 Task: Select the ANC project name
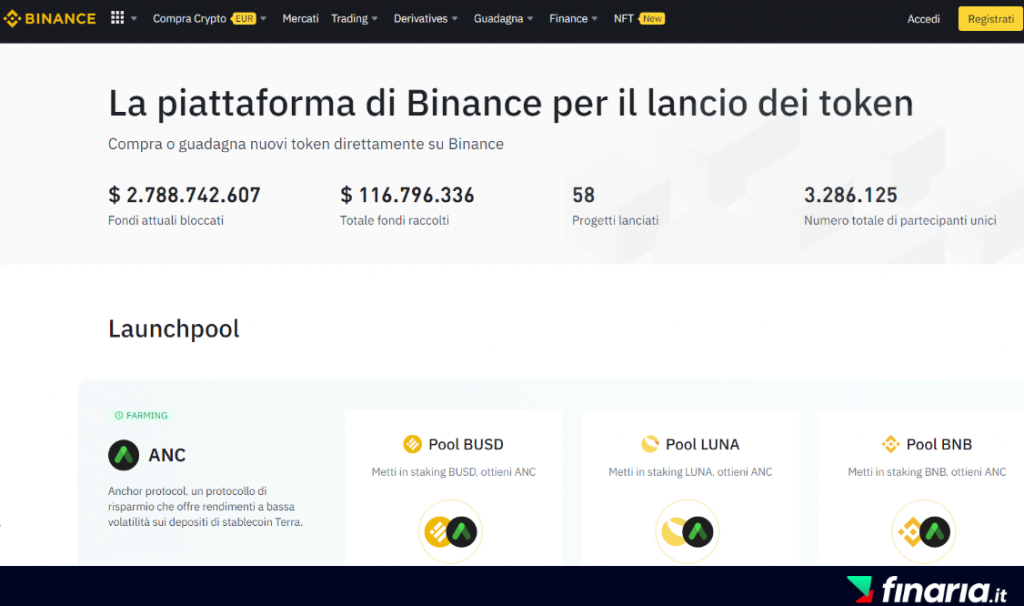coord(167,454)
